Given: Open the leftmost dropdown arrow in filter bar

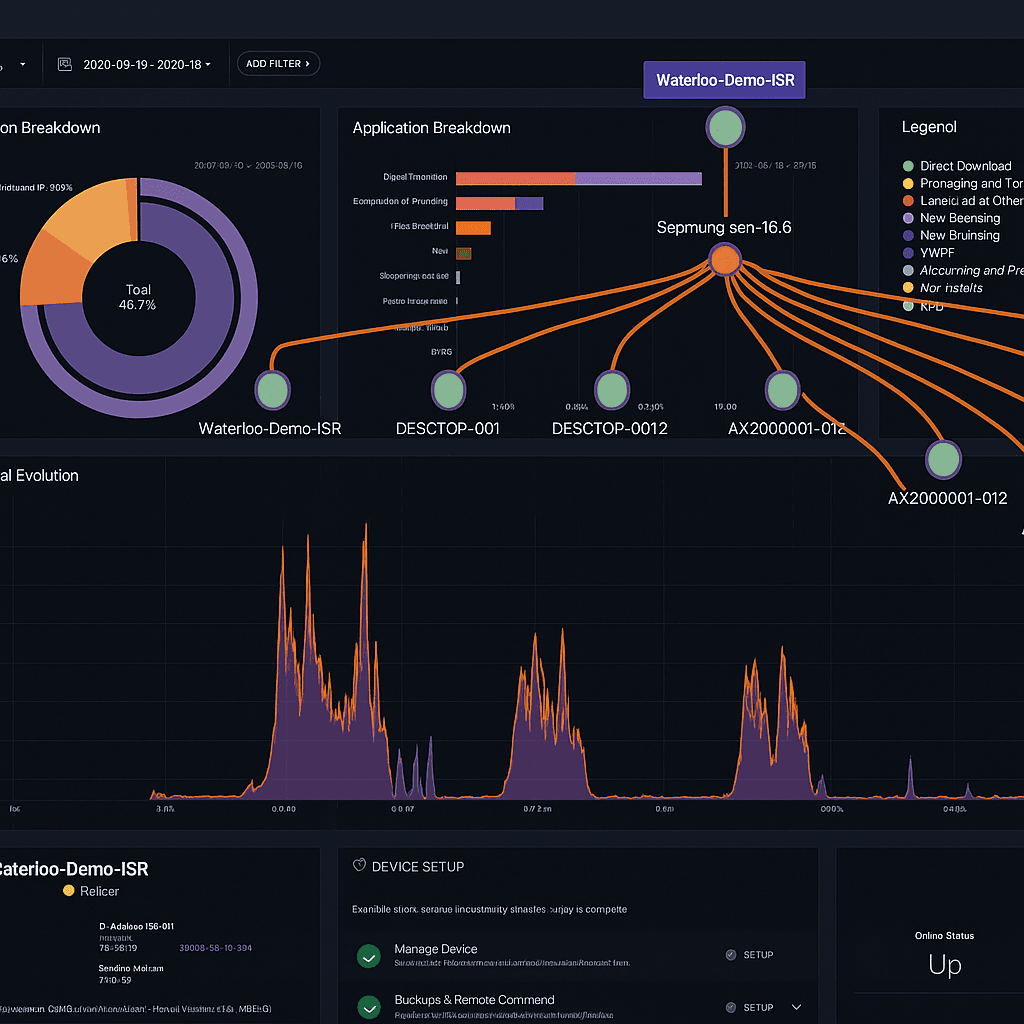Looking at the screenshot, I should click(x=23, y=64).
